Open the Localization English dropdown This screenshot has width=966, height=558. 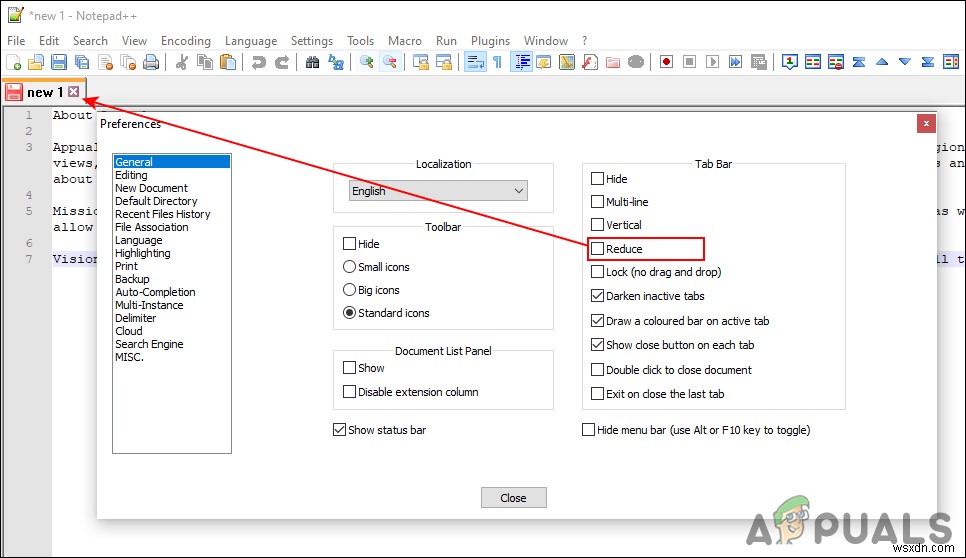coord(438,191)
